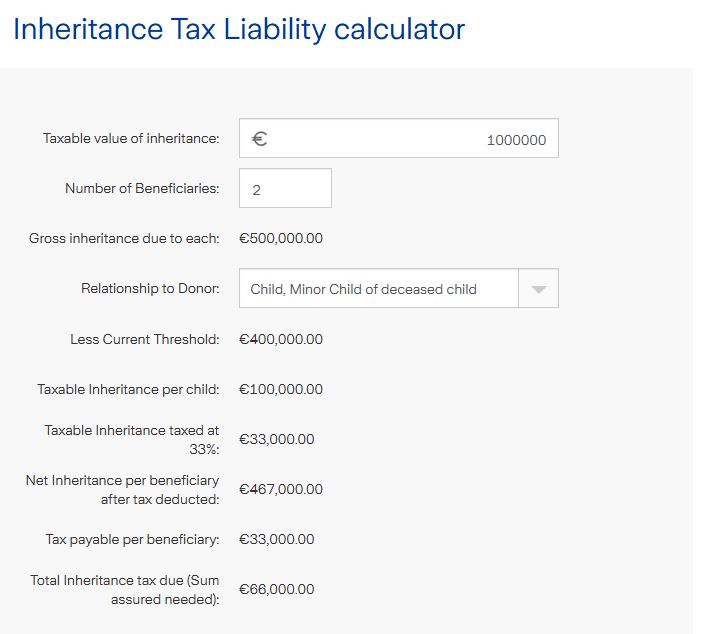The width and height of the screenshot is (721, 634).
Task: Select the €400,000.00 threshold value
Action: [x=281, y=339]
